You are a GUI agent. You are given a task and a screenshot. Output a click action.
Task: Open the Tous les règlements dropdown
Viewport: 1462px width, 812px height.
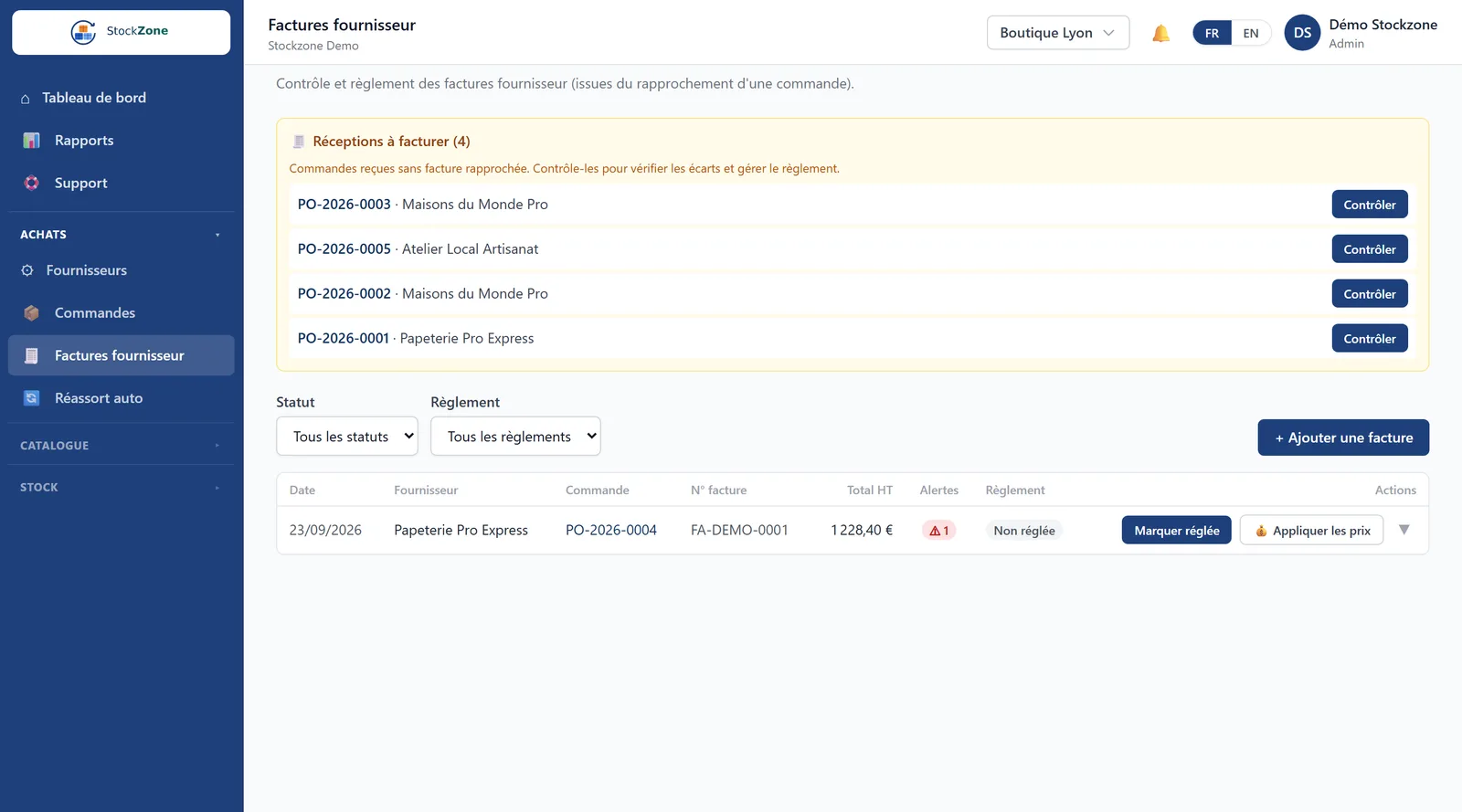click(x=515, y=437)
